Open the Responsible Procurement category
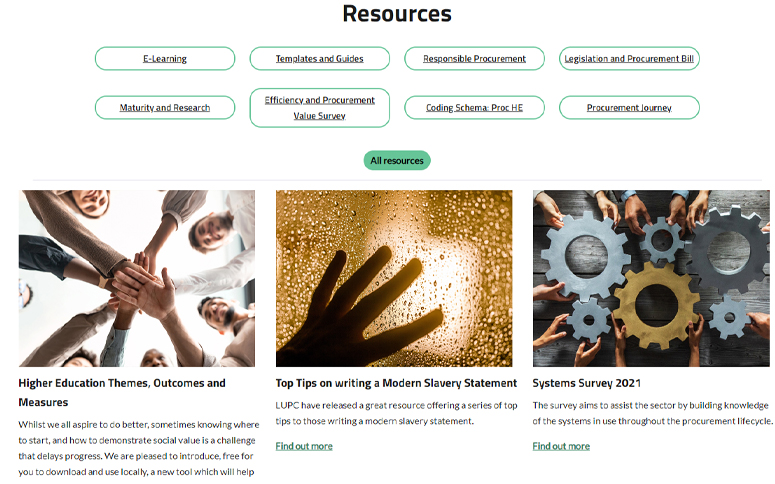 [x=474, y=58]
